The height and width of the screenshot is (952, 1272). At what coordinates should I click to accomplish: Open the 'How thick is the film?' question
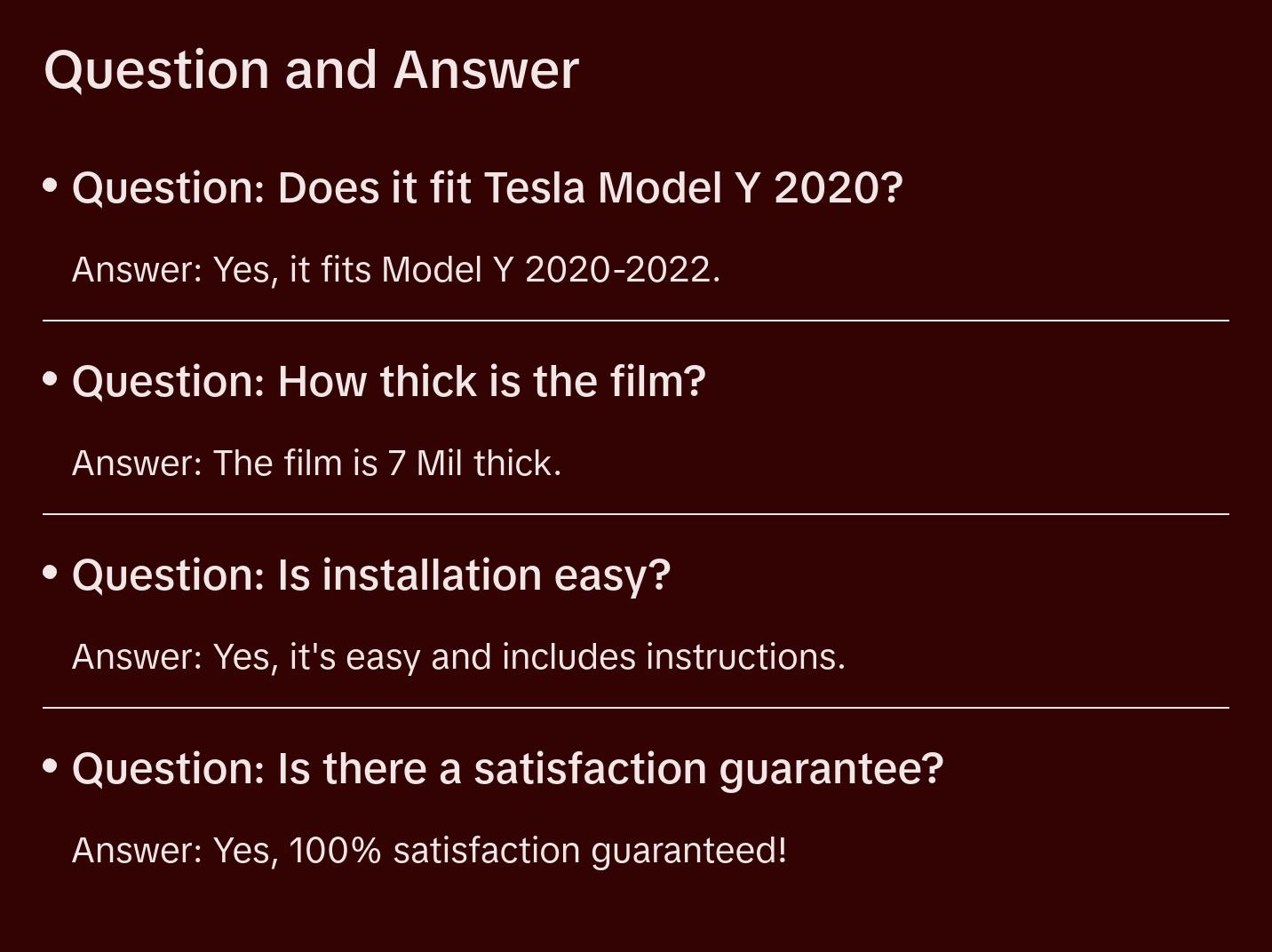point(388,382)
